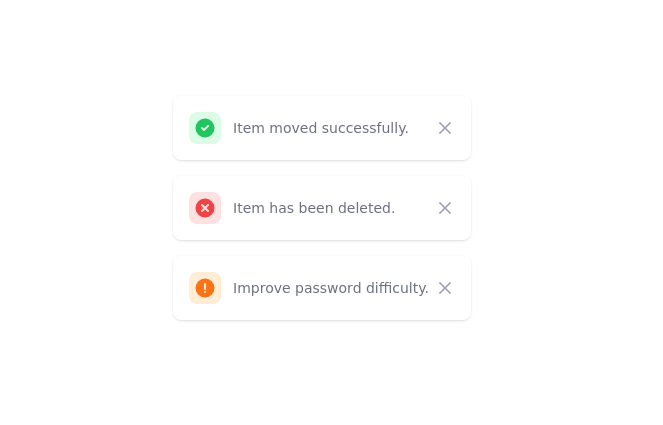
Task: Click the word "moved" in the success toast
Action: point(291,128)
